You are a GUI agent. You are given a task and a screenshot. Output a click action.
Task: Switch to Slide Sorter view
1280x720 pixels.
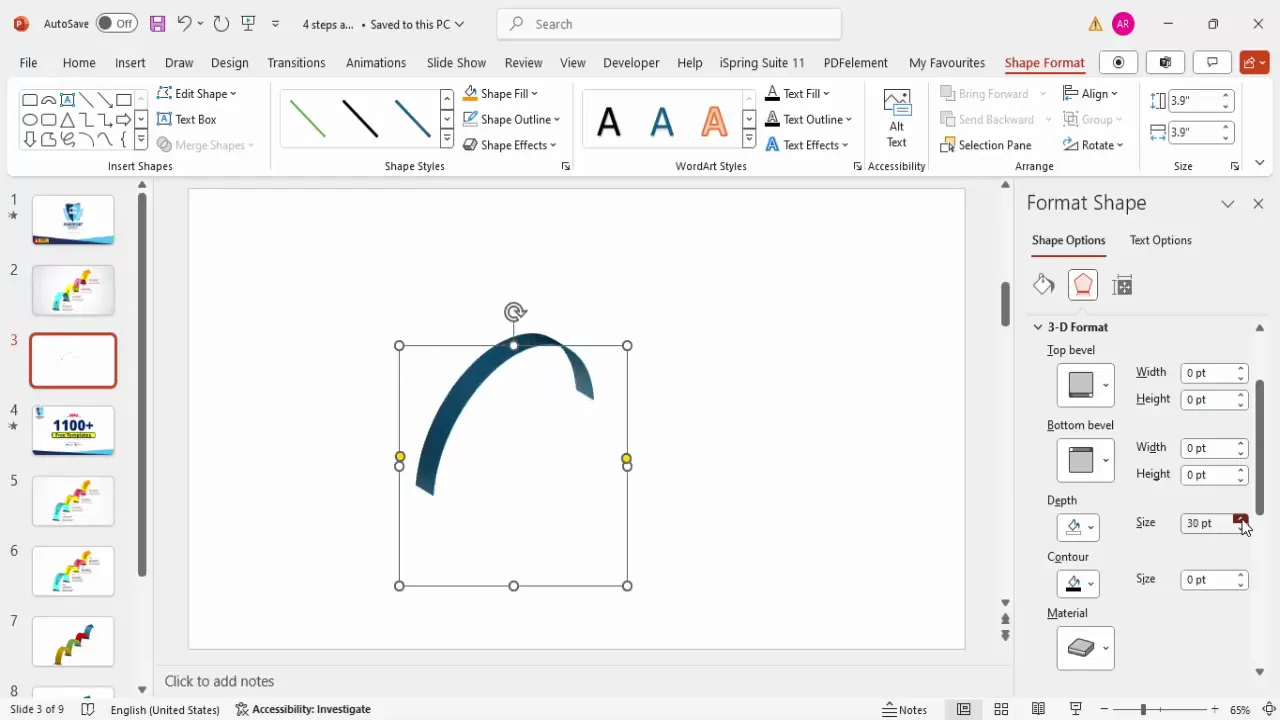[1001, 709]
